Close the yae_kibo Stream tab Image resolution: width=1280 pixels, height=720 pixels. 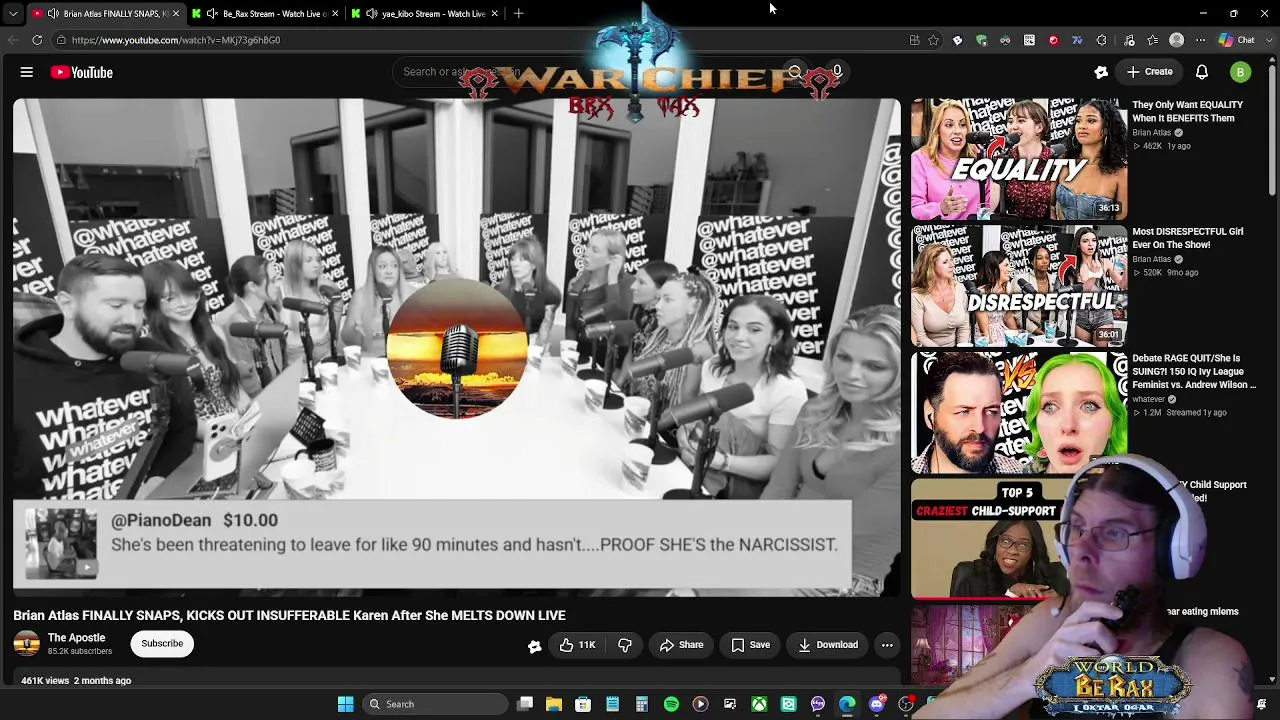[494, 14]
